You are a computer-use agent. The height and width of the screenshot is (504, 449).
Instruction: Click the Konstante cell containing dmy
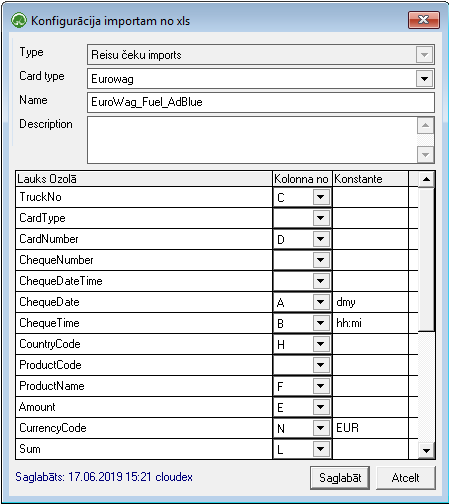tap(370, 302)
